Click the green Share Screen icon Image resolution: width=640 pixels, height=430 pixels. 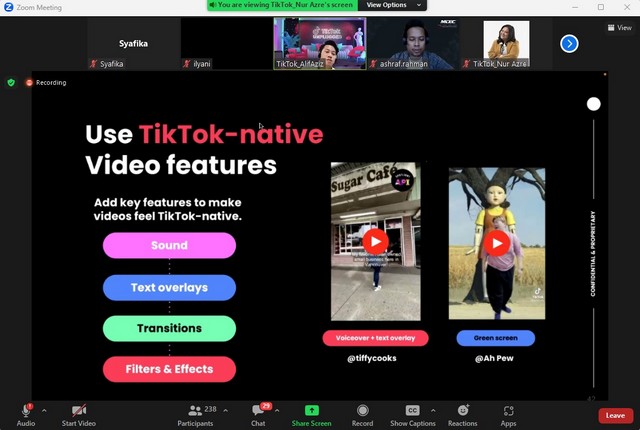coord(311,410)
